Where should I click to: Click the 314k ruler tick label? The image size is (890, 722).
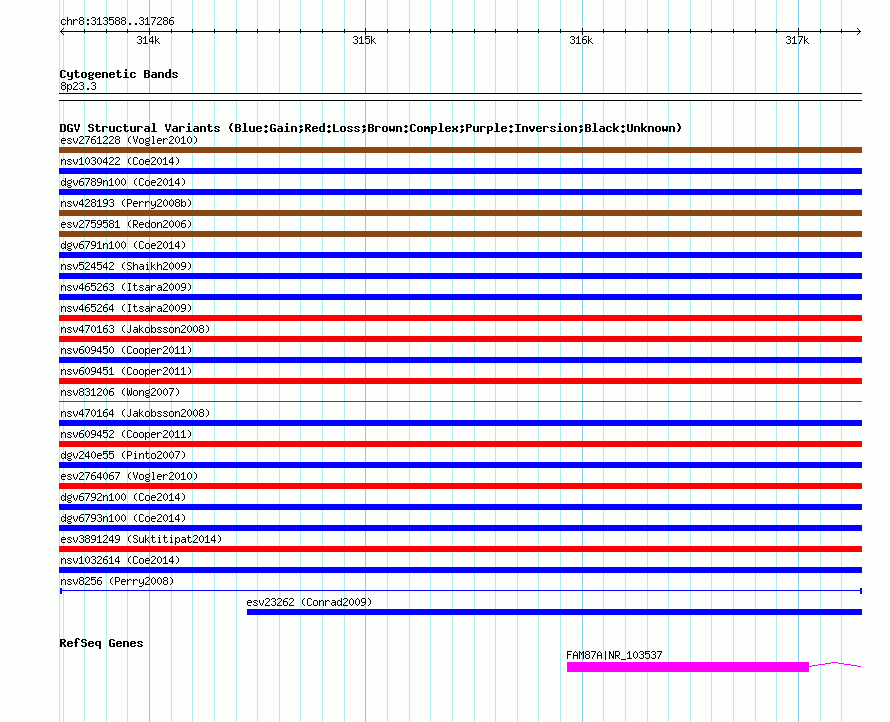point(148,40)
